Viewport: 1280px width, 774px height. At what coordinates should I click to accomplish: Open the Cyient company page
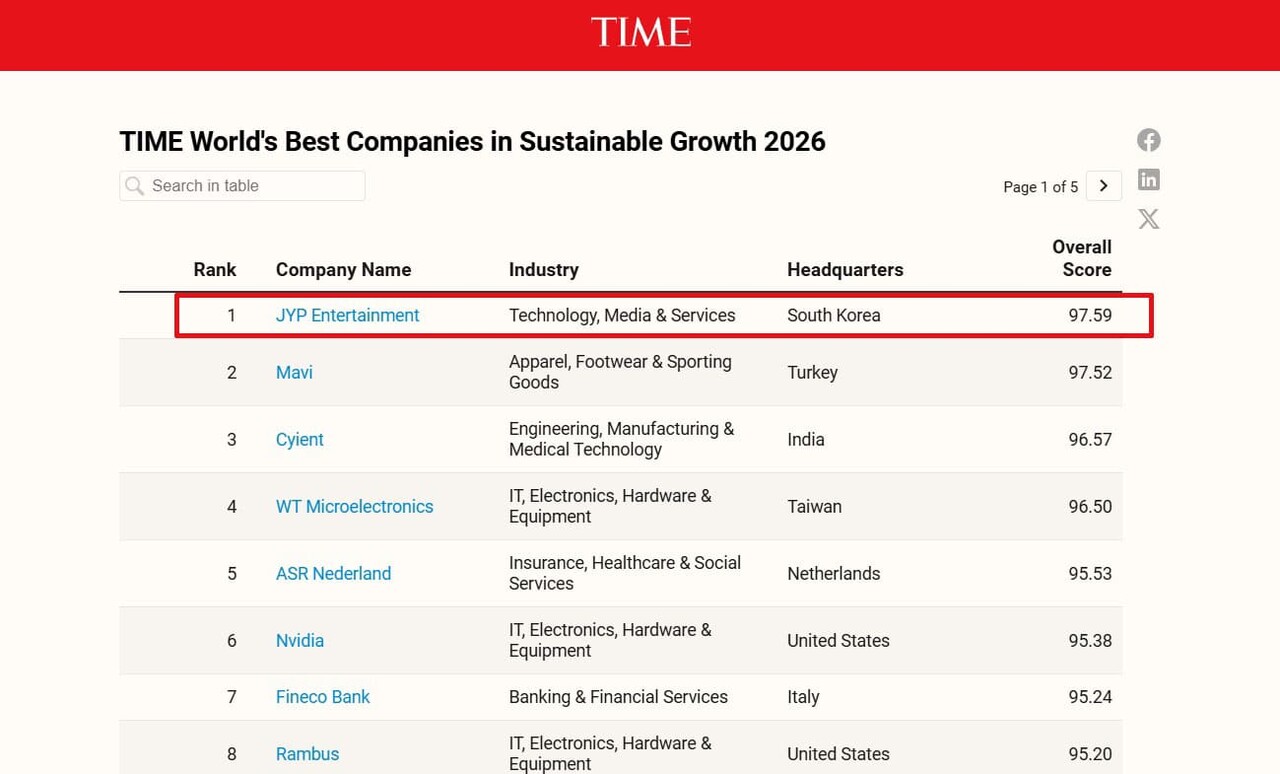(299, 439)
